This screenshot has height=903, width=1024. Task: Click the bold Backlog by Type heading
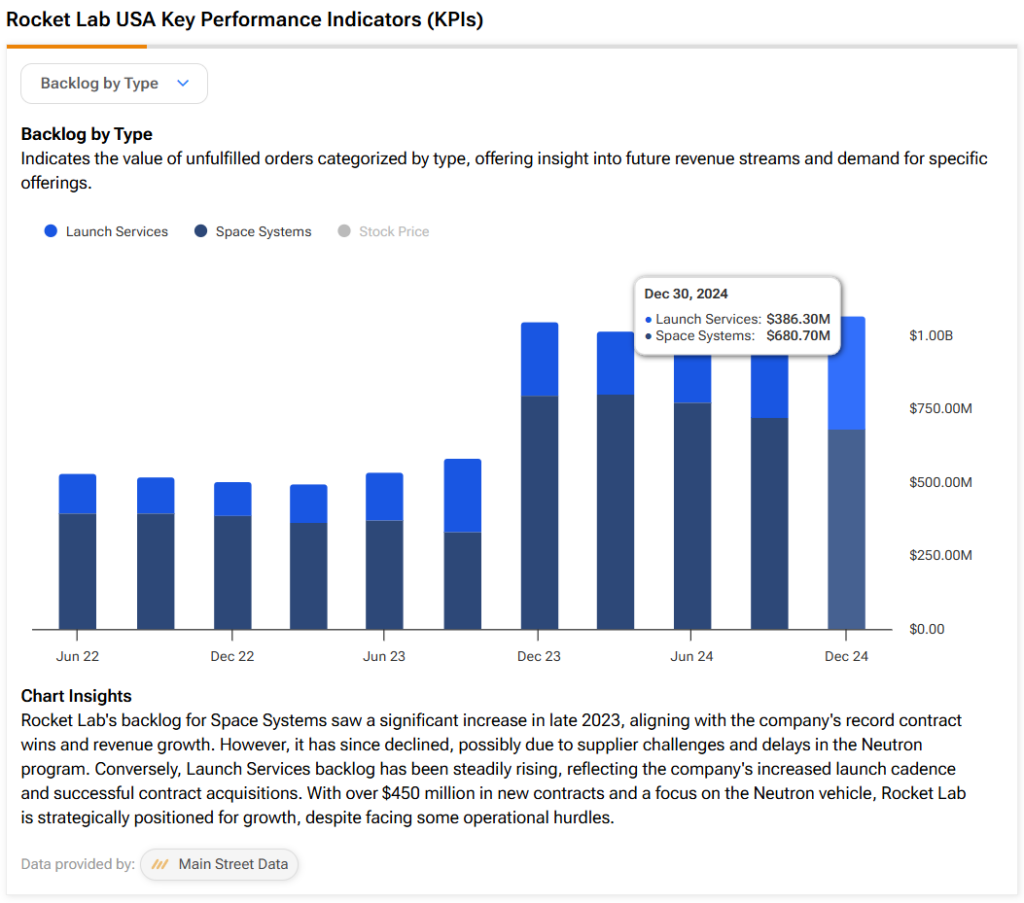click(x=87, y=134)
